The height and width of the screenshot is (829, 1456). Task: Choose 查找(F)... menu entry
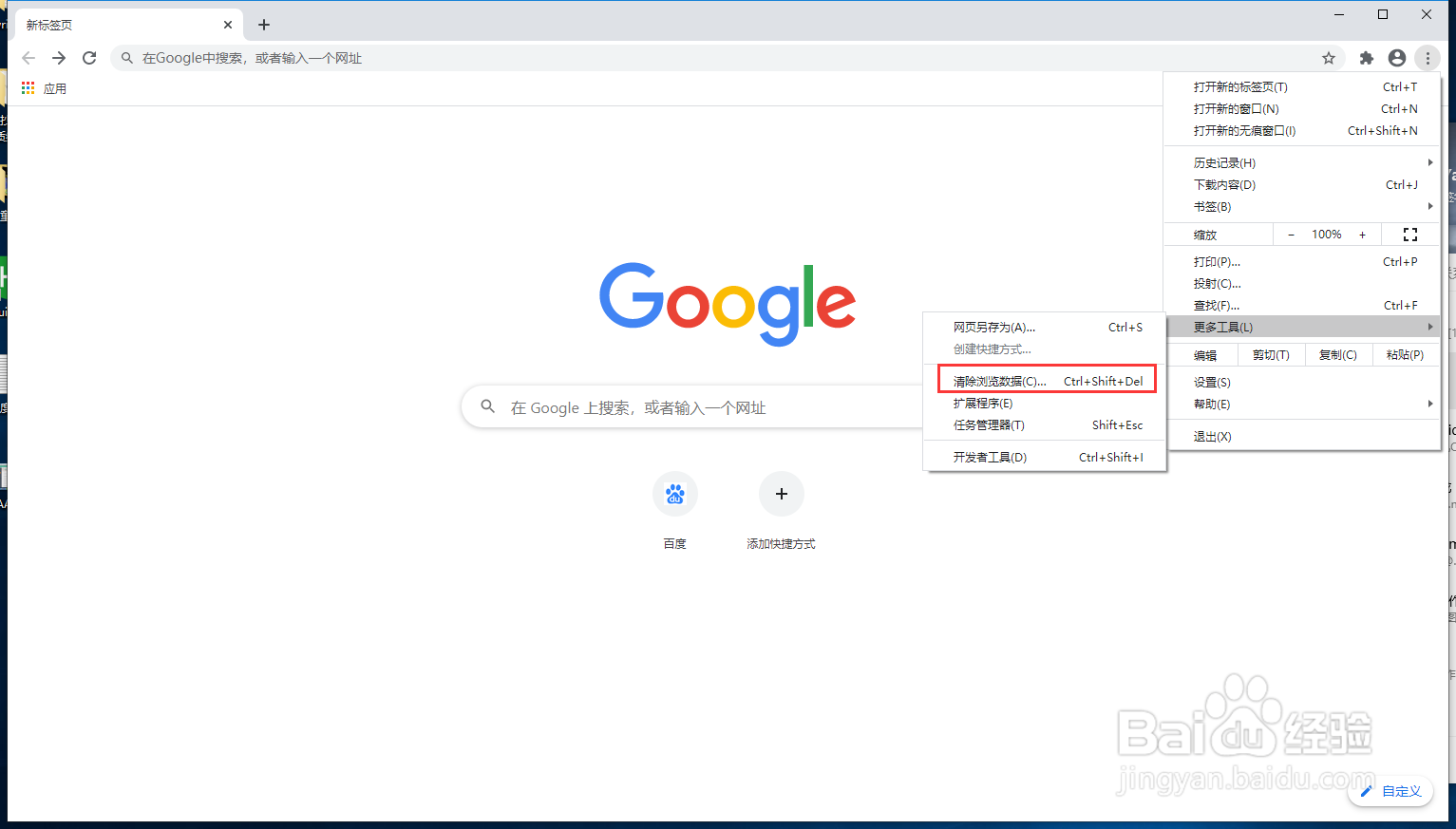tap(1302, 305)
